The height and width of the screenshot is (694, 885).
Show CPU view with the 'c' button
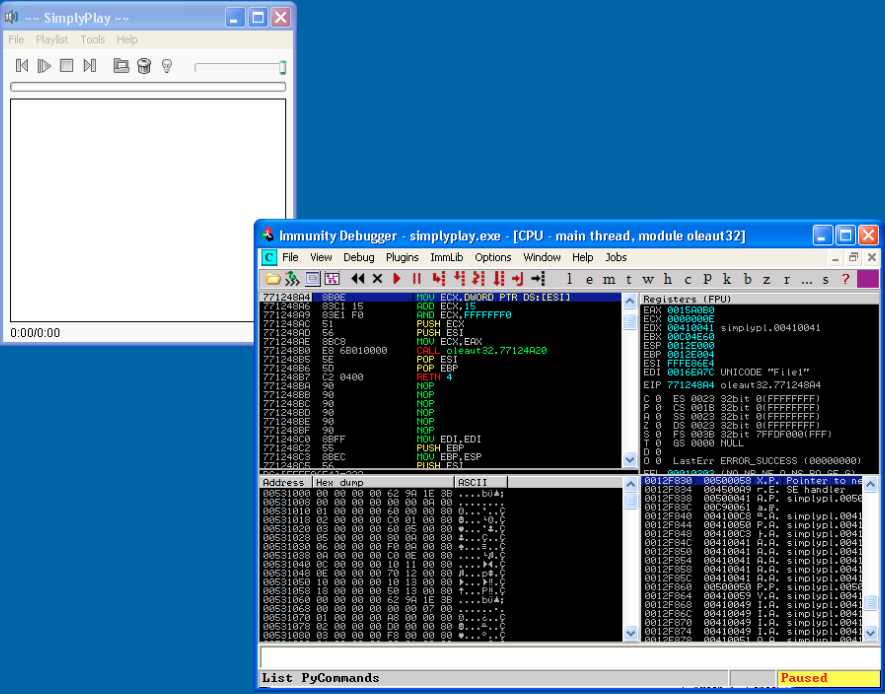(x=687, y=279)
